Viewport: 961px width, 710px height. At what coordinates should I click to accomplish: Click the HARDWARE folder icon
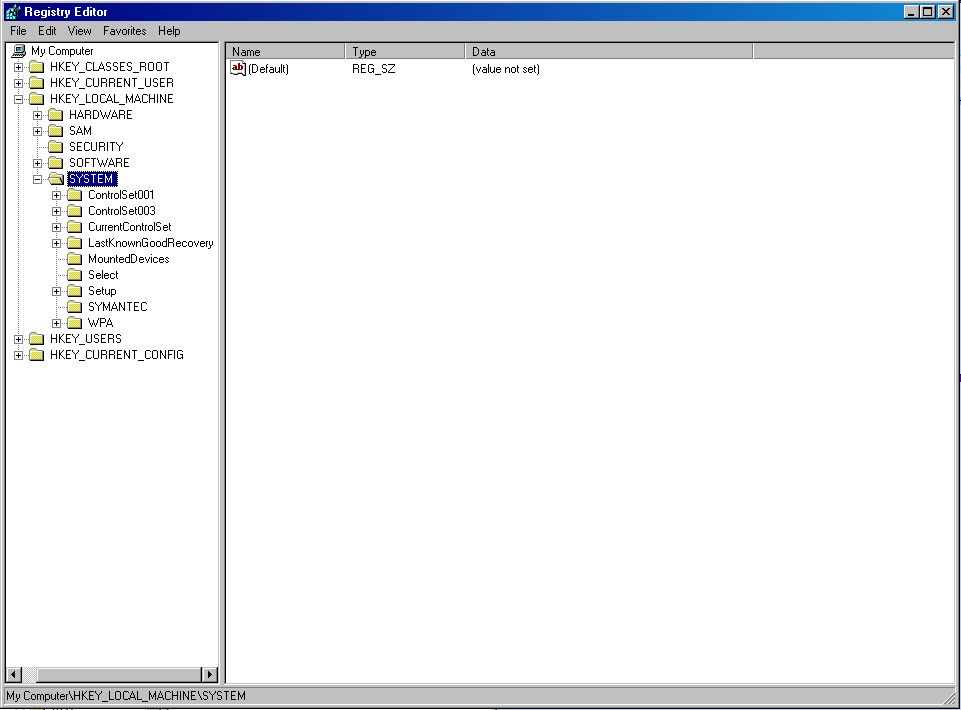pos(56,115)
